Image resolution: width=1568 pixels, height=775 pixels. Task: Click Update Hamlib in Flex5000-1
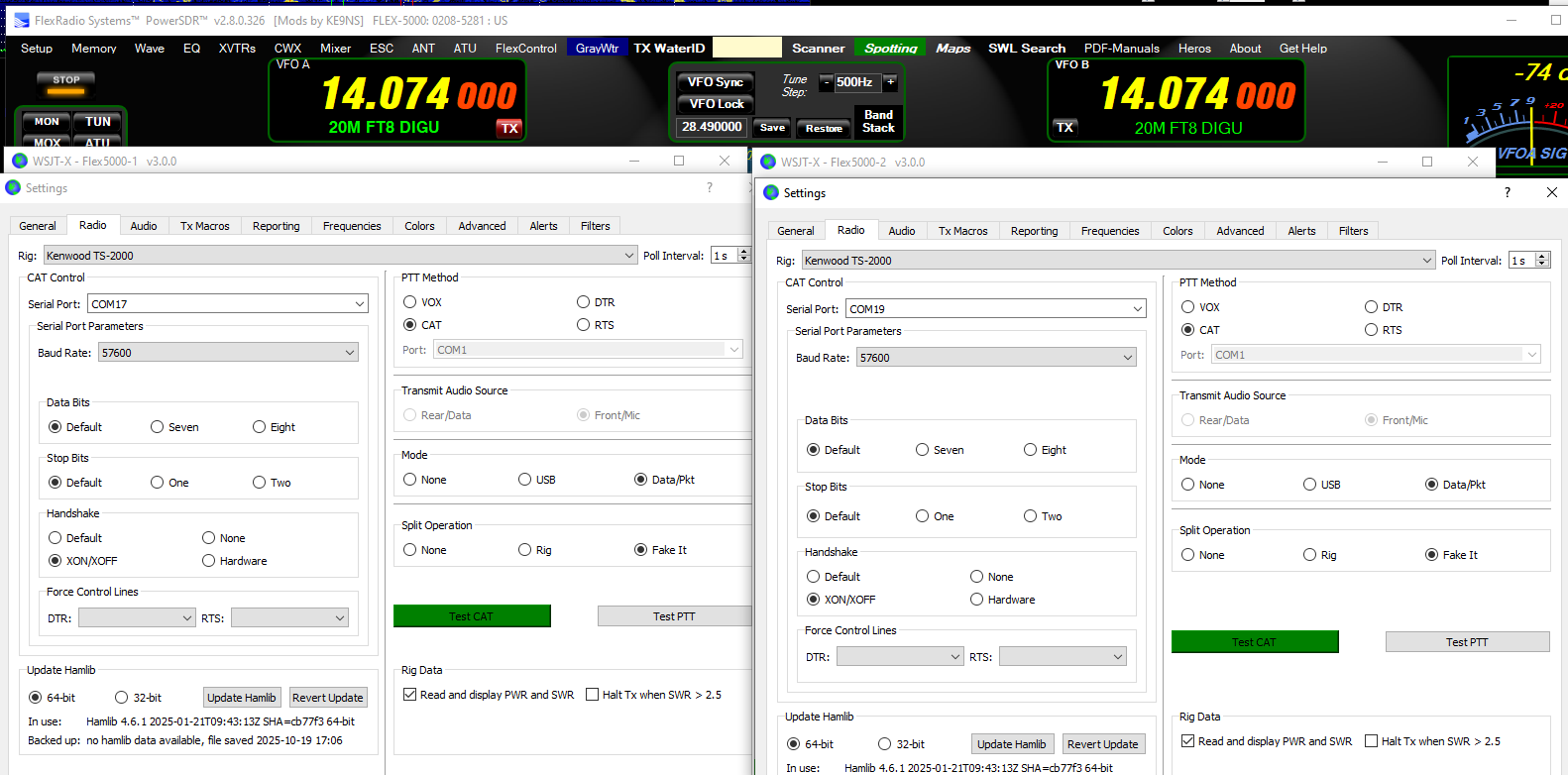click(242, 698)
